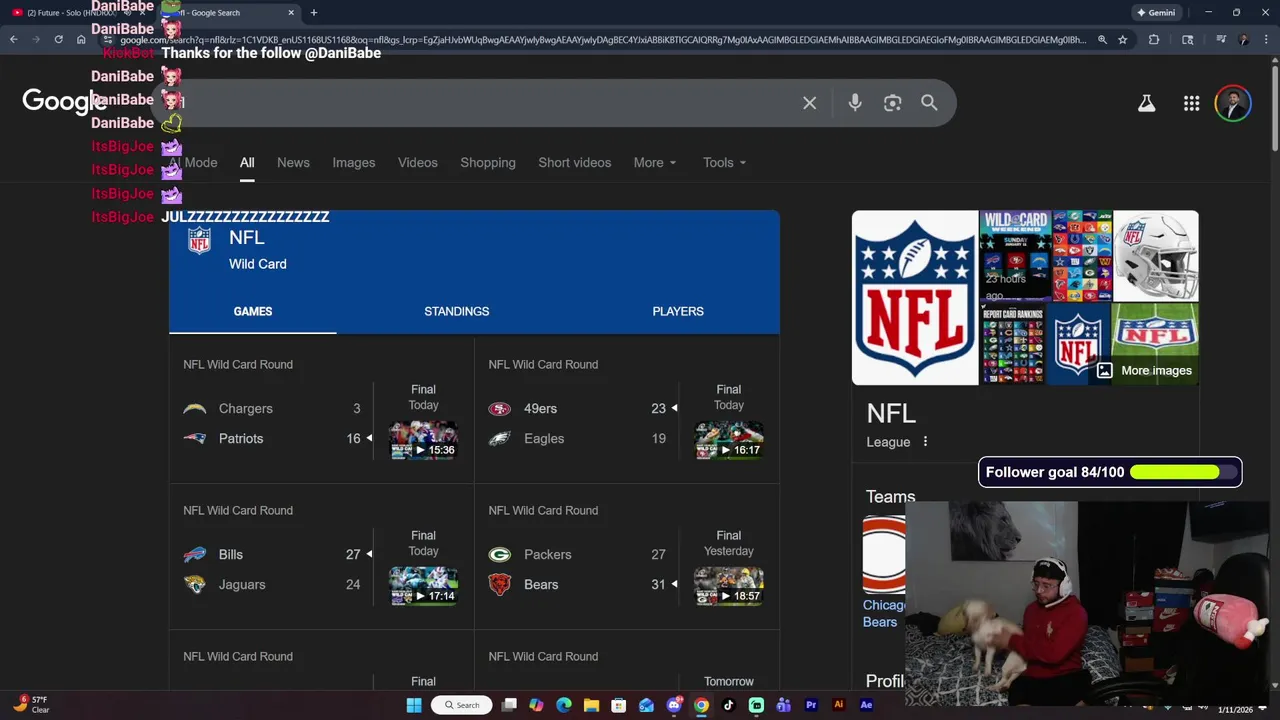The image size is (1280, 720).
Task: Open File Explorer from the taskbar
Action: point(591,705)
